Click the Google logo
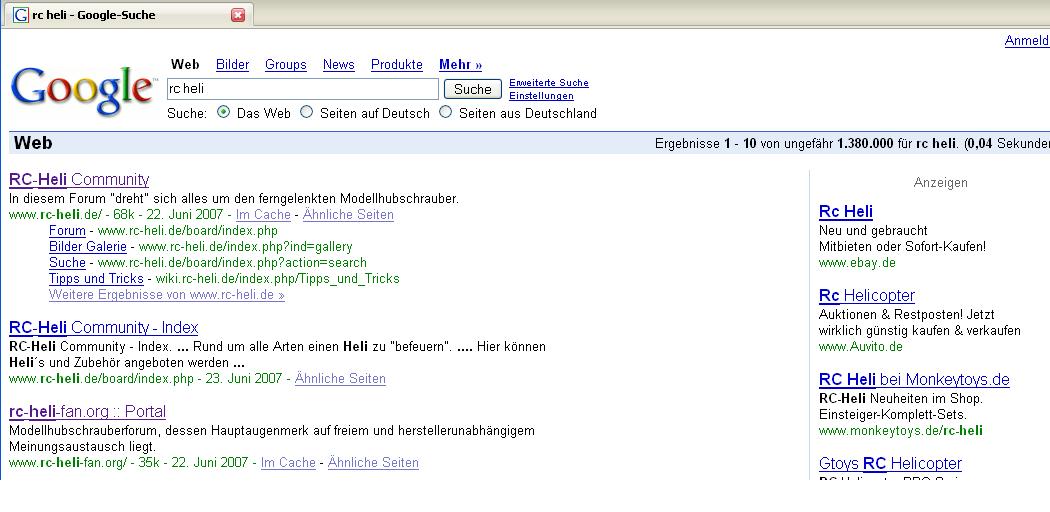Viewport: 1050px width, 512px height. coord(82,90)
